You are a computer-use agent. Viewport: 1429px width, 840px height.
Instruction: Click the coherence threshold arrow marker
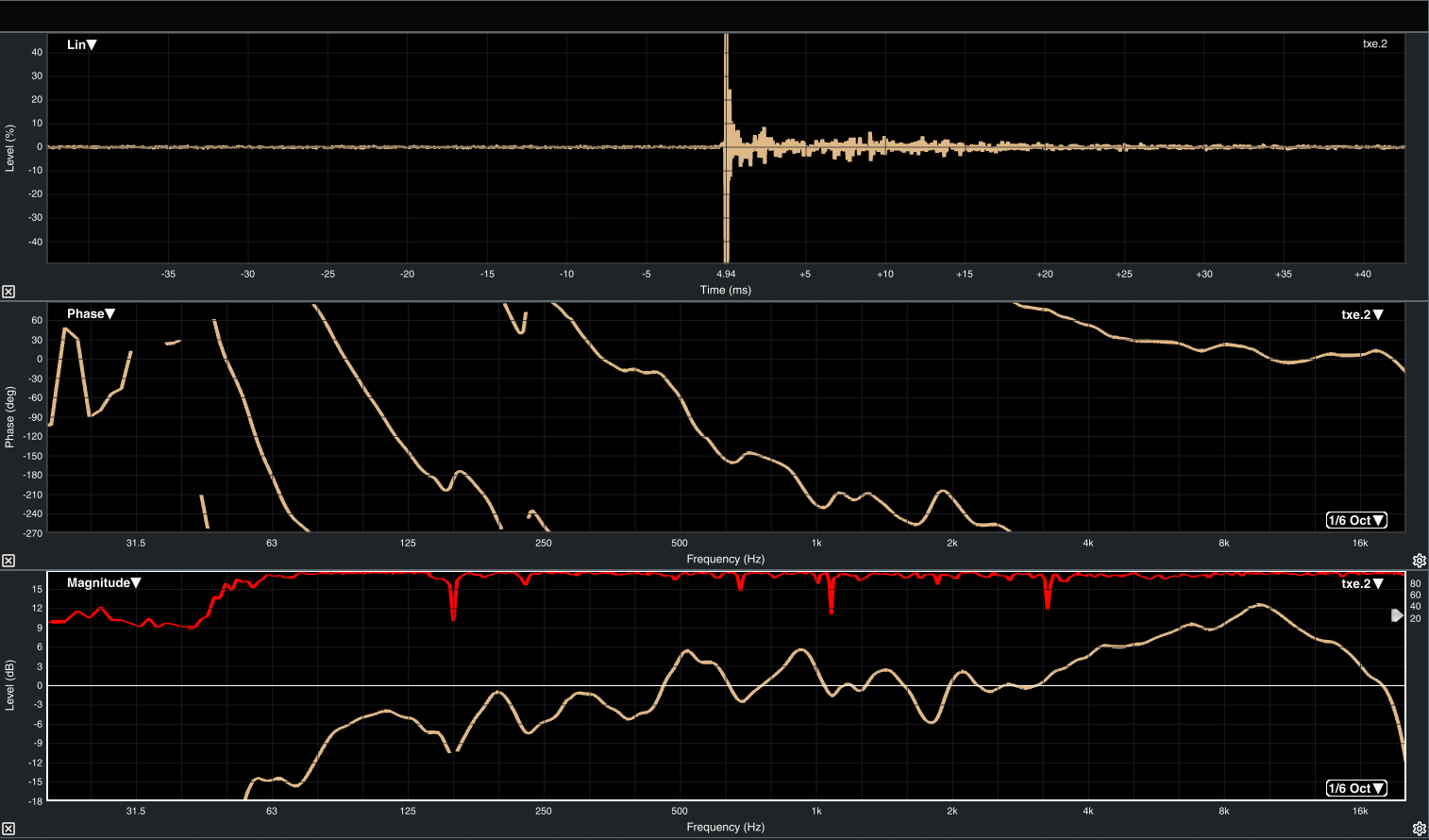pos(1397,615)
